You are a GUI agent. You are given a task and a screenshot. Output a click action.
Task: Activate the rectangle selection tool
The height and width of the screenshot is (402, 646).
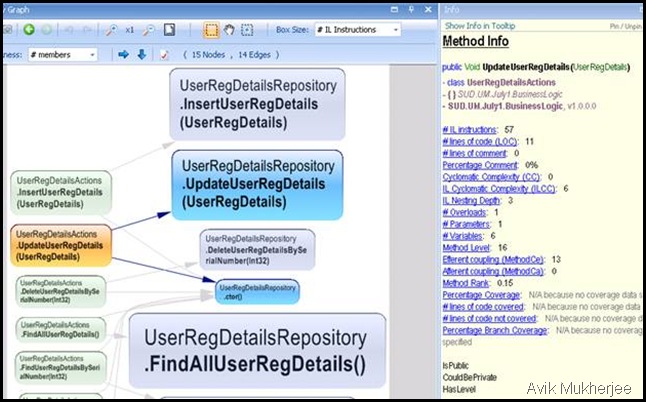tap(211, 30)
